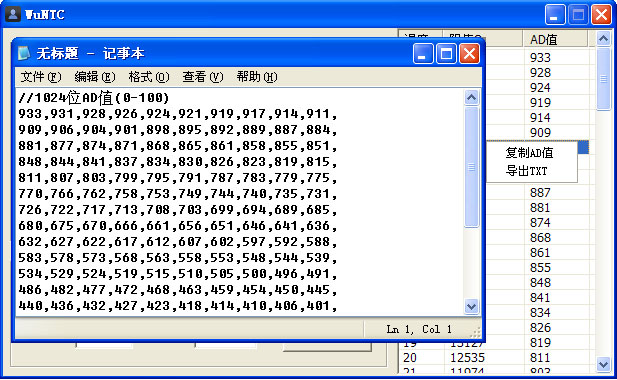This screenshot has width=617, height=380.
Task: Click the text line starting with 486,482,477
Action: point(177,290)
